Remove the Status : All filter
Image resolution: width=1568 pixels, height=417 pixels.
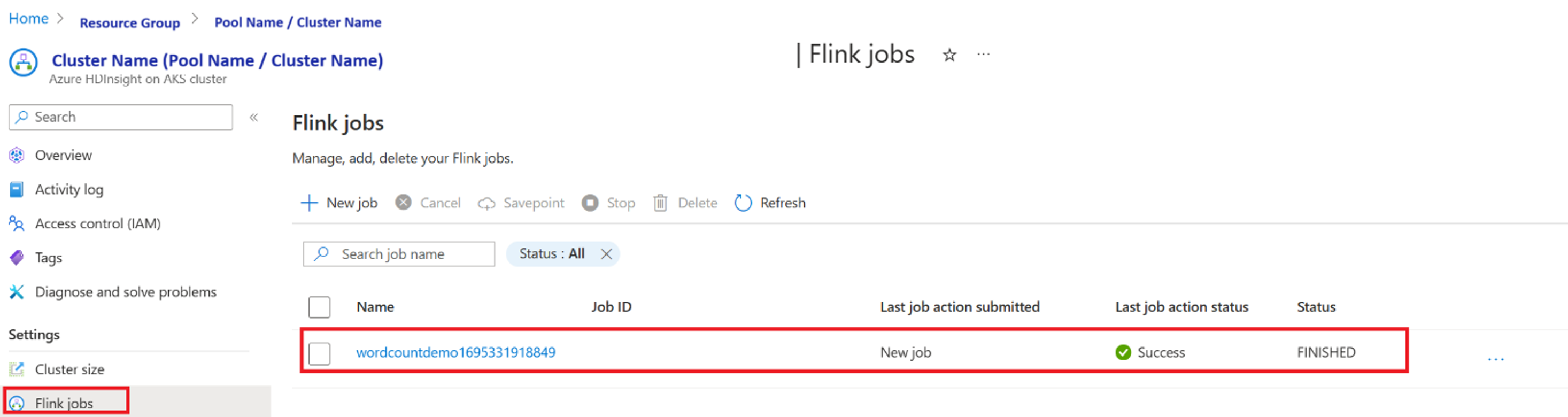(606, 254)
